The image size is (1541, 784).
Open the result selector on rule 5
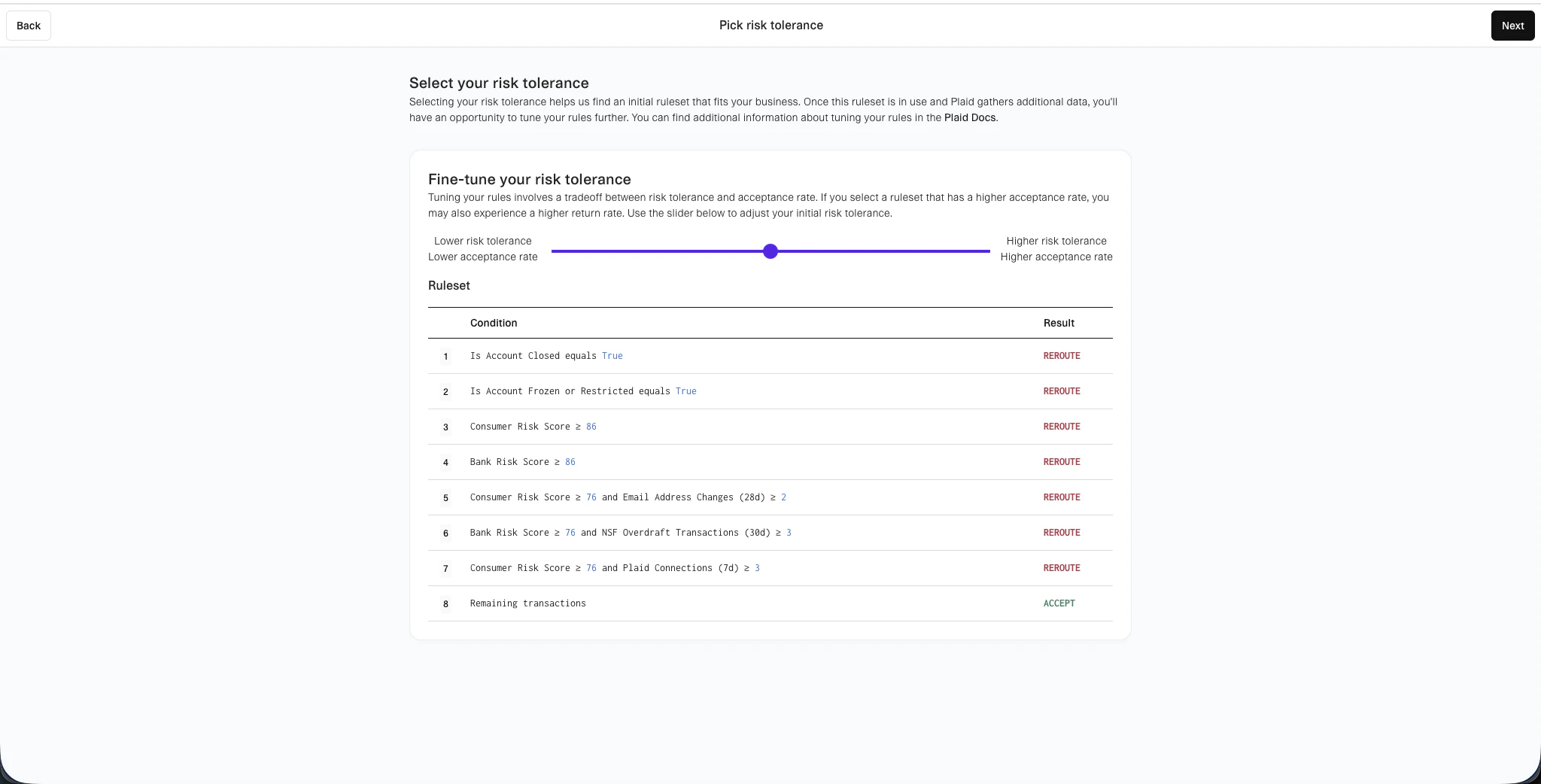pyautogui.click(x=1062, y=497)
